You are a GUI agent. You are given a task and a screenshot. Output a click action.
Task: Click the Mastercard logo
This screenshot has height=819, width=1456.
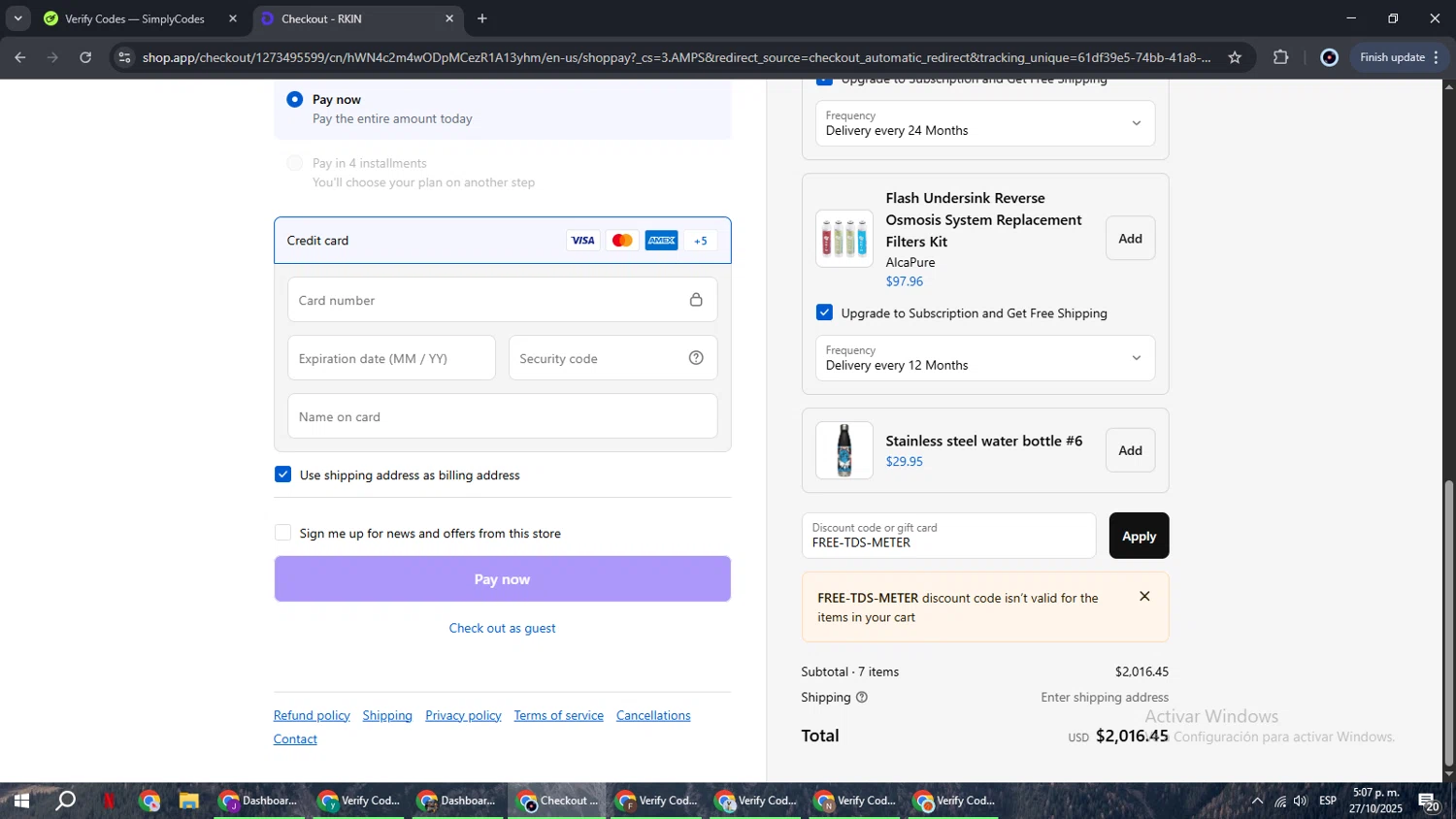(x=622, y=241)
